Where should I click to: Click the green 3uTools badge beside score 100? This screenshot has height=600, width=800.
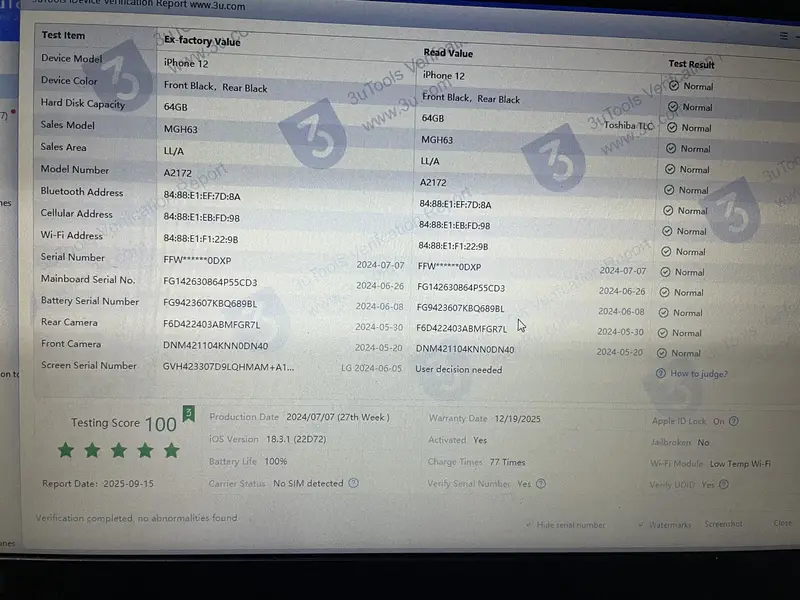[x=188, y=414]
